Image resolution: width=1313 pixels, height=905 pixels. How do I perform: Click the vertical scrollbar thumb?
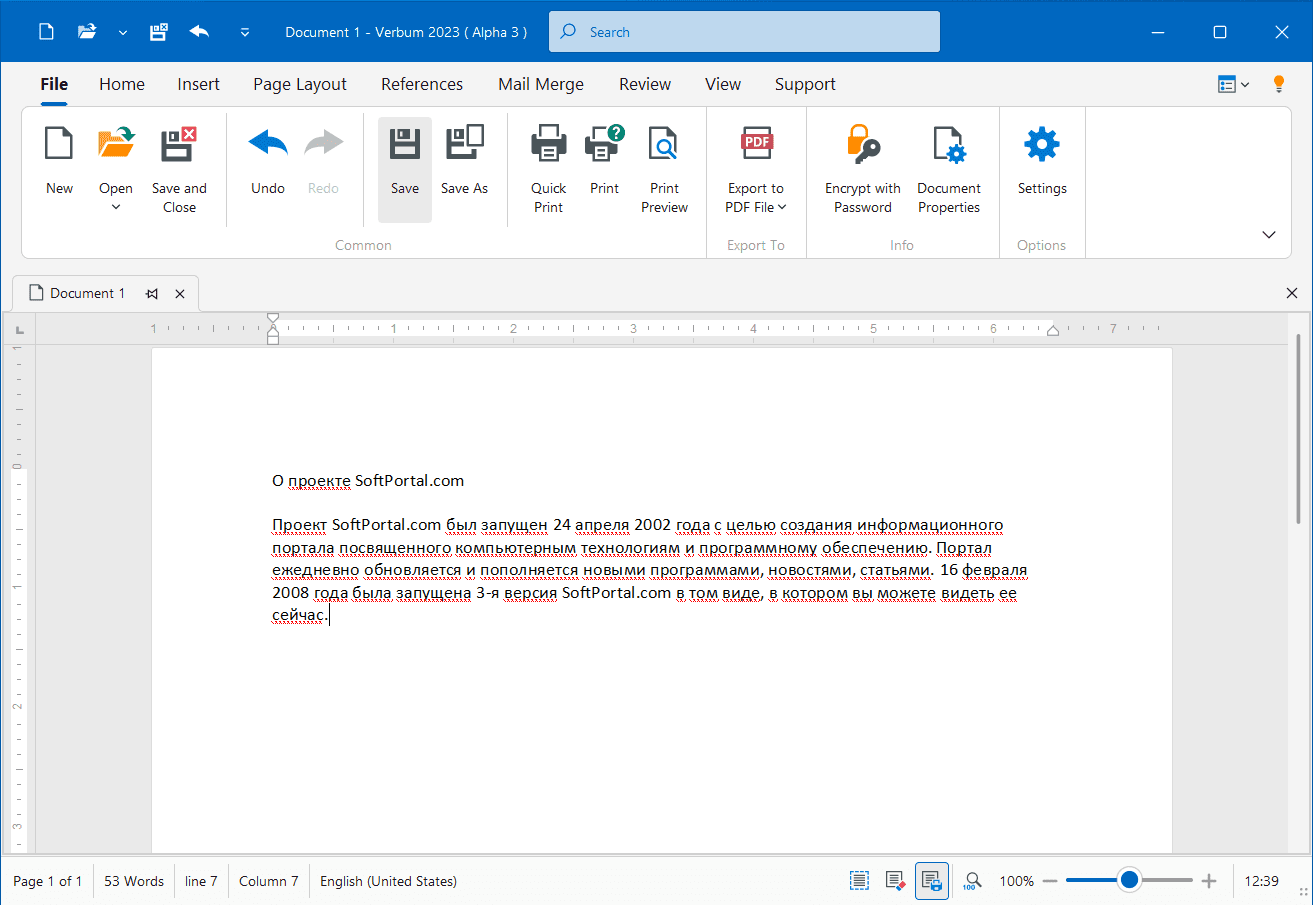coord(1299,428)
